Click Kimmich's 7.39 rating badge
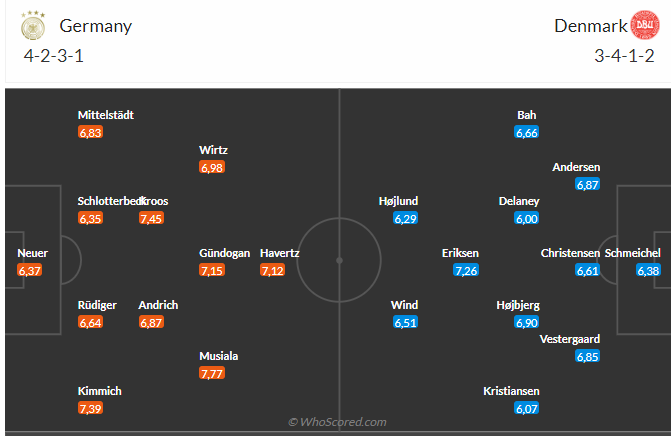Viewport: 671px width, 436px height. point(90,408)
